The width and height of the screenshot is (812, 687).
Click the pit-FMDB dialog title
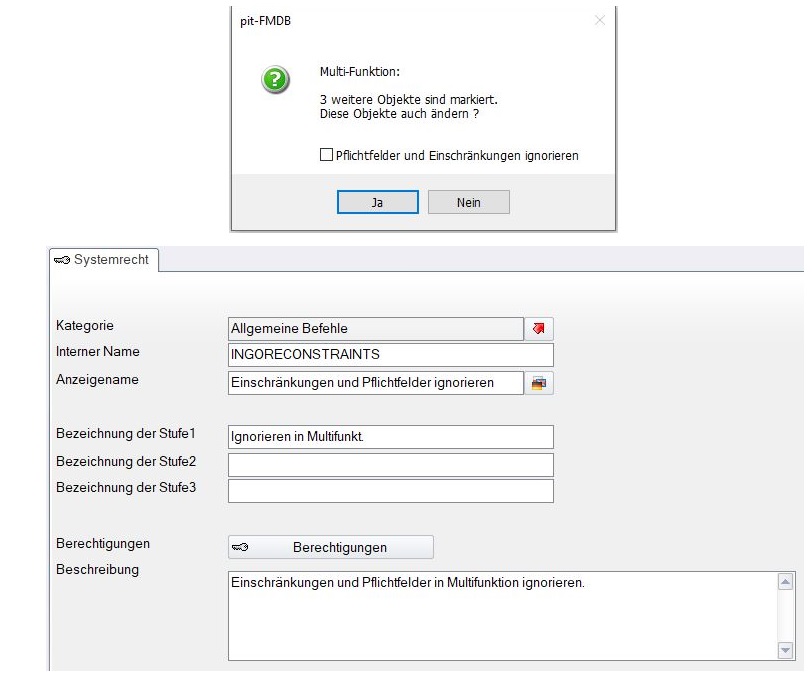tap(265, 21)
